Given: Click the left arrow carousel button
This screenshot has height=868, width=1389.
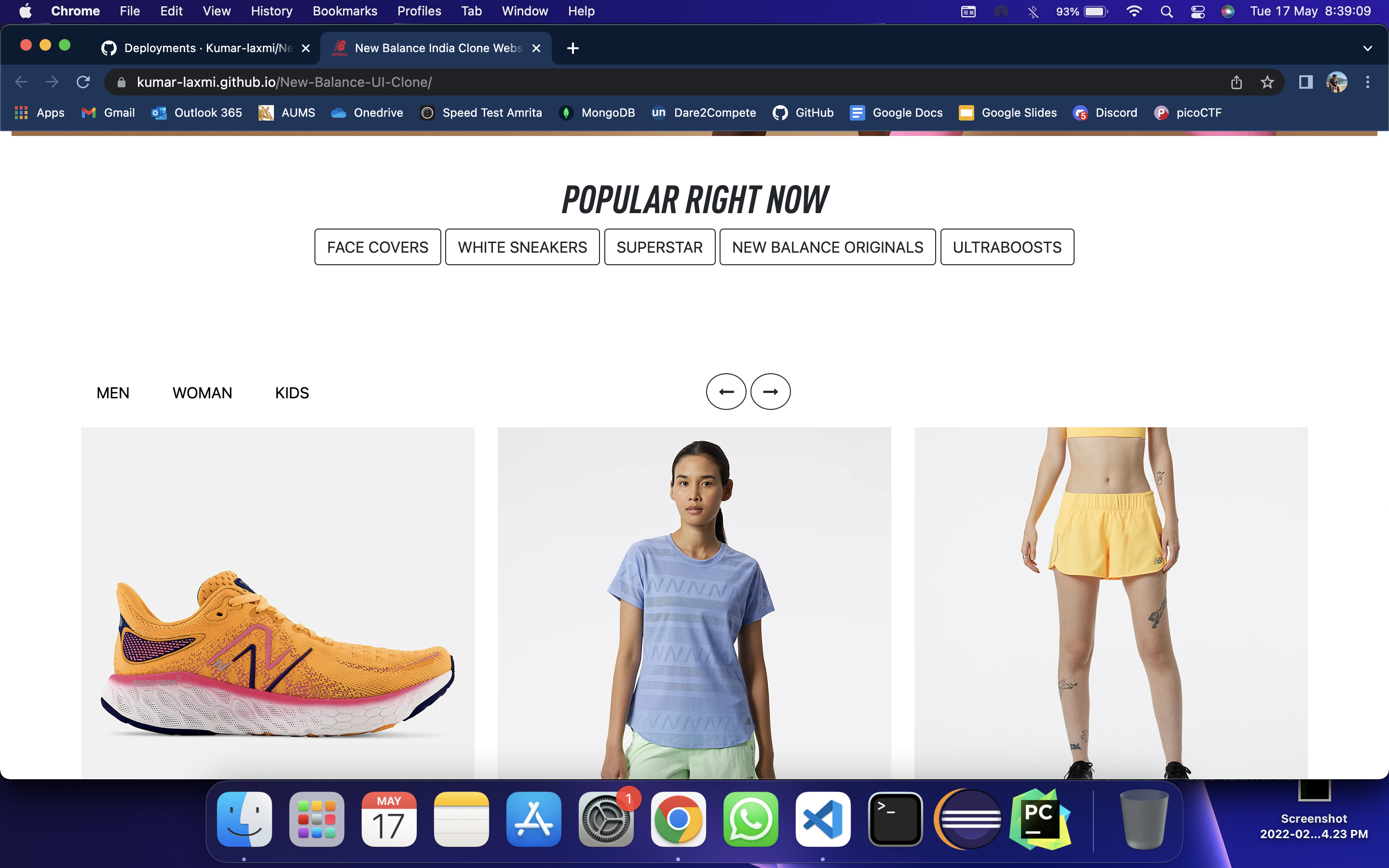Looking at the screenshot, I should [725, 392].
